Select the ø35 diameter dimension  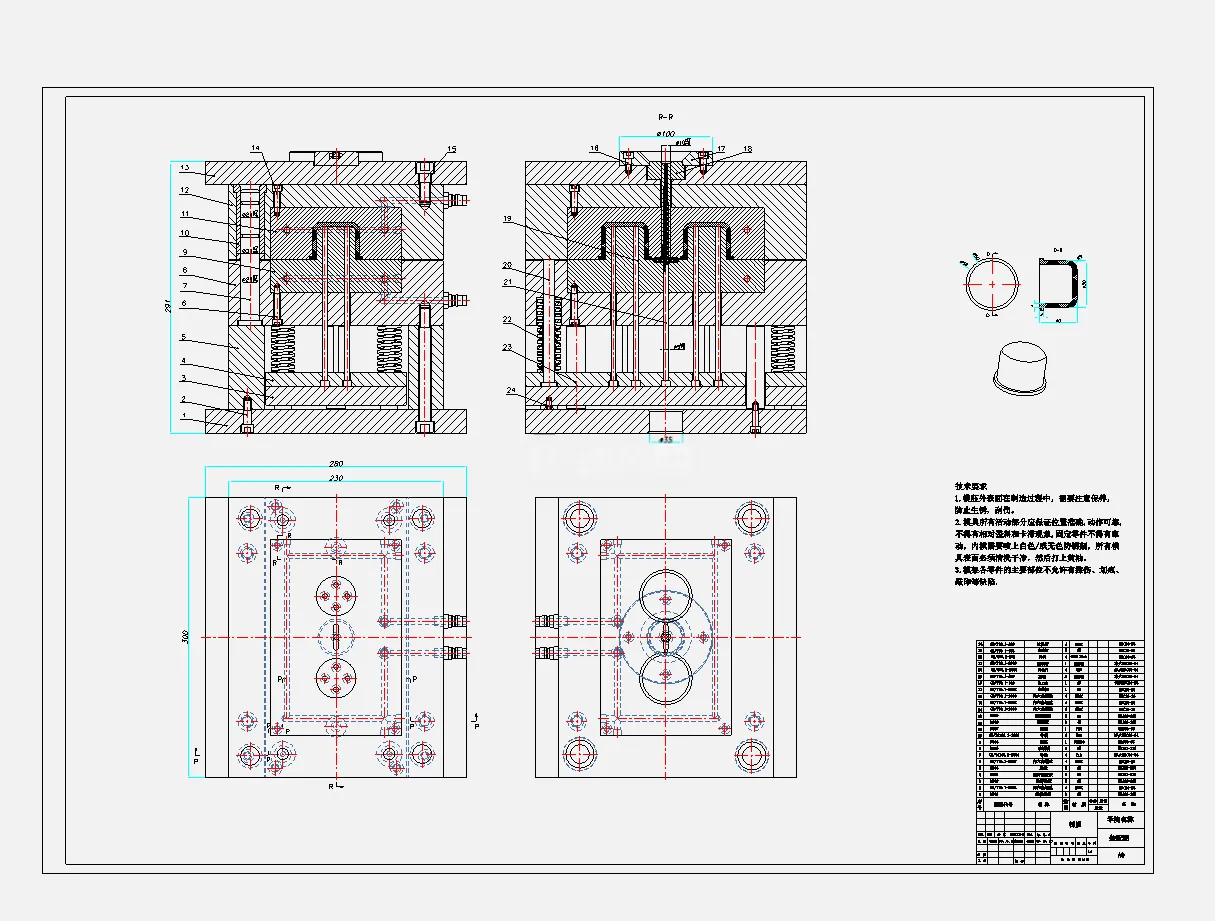click(664, 439)
